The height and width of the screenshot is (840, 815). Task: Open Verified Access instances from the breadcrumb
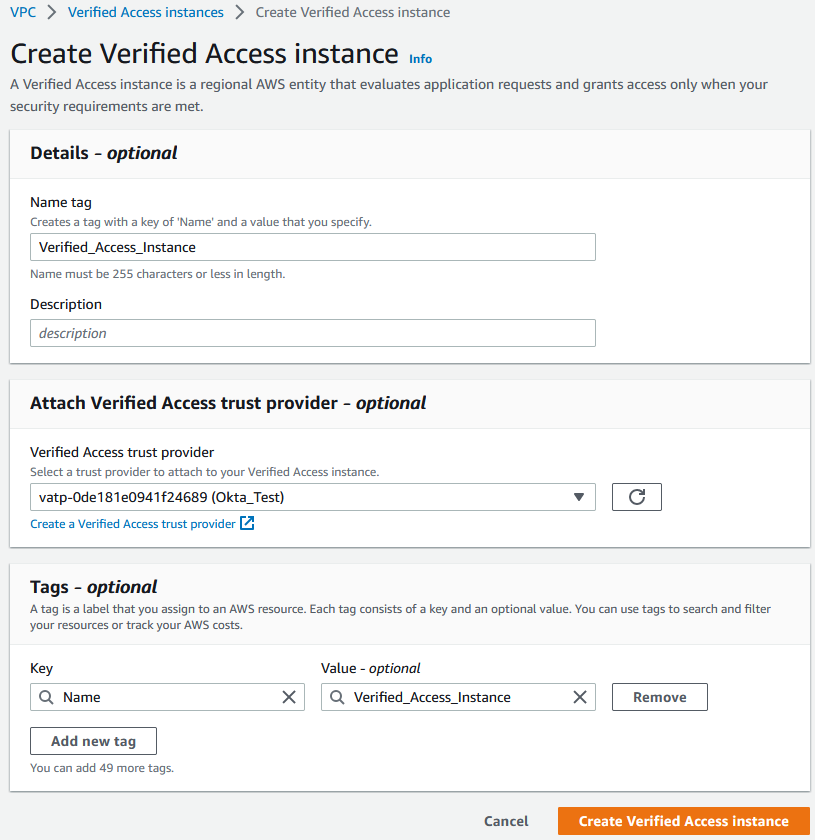coord(145,13)
